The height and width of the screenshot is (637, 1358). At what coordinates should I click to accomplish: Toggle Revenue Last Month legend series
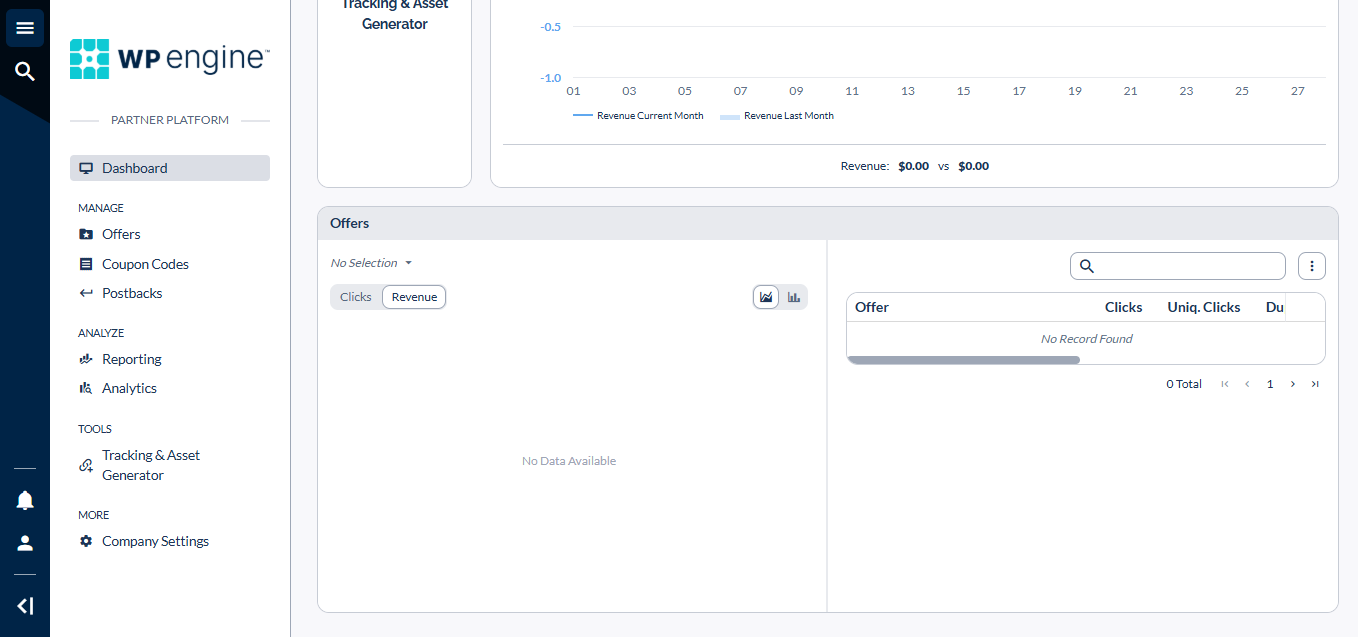(777, 116)
